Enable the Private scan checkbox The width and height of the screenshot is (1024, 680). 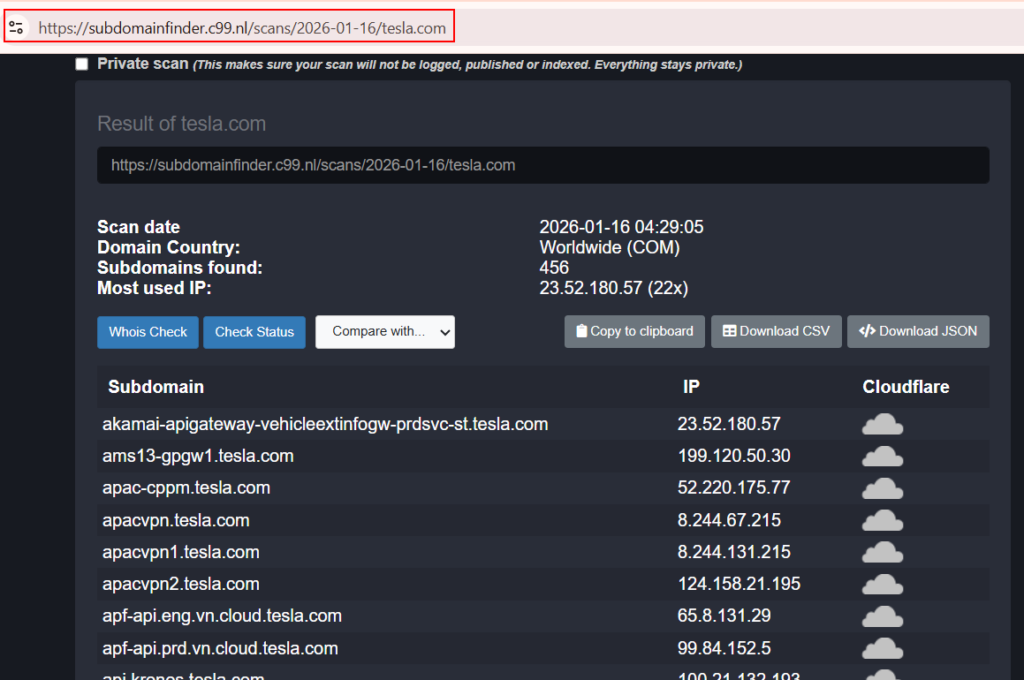tap(82, 64)
